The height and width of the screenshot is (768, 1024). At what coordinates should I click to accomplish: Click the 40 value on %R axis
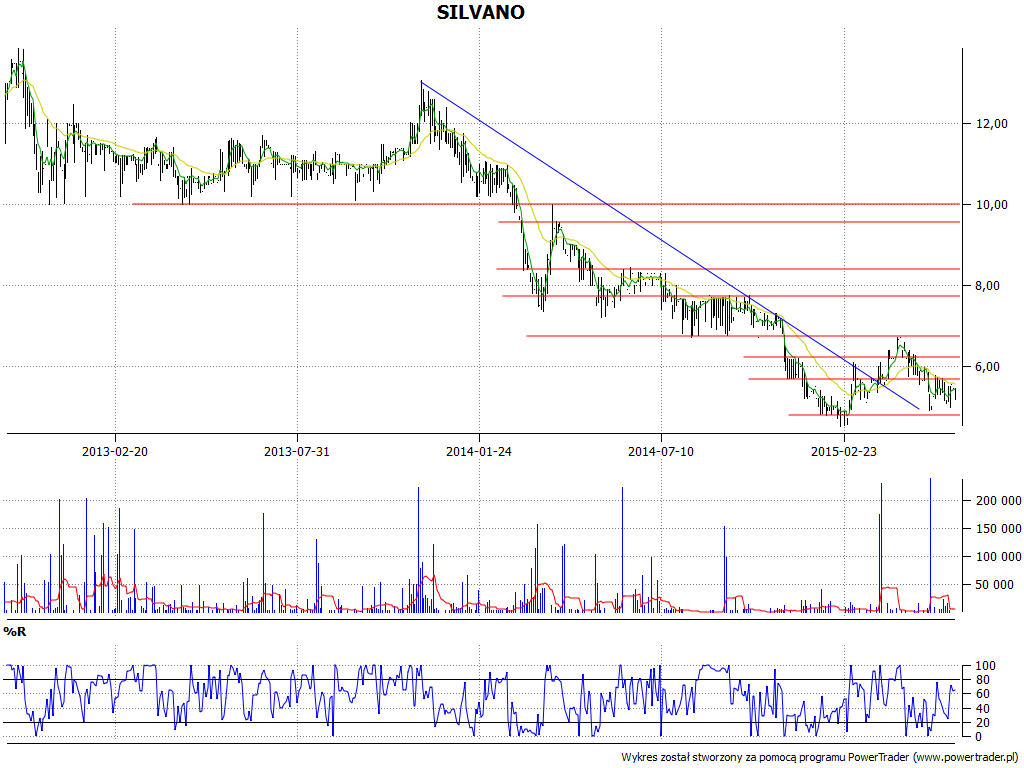[981, 709]
